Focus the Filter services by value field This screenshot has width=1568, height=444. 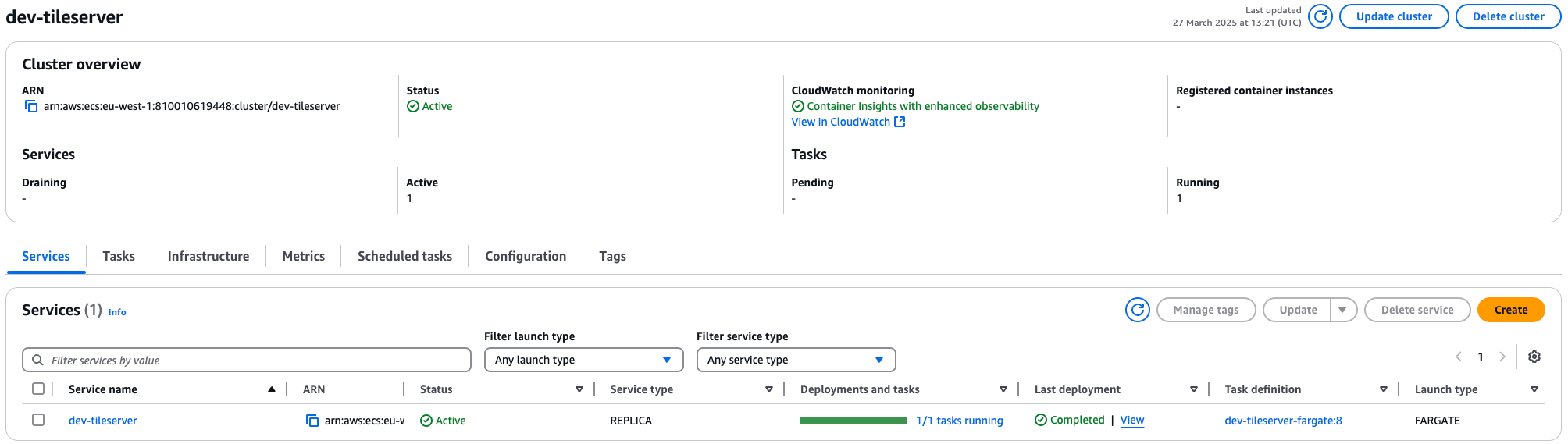247,360
